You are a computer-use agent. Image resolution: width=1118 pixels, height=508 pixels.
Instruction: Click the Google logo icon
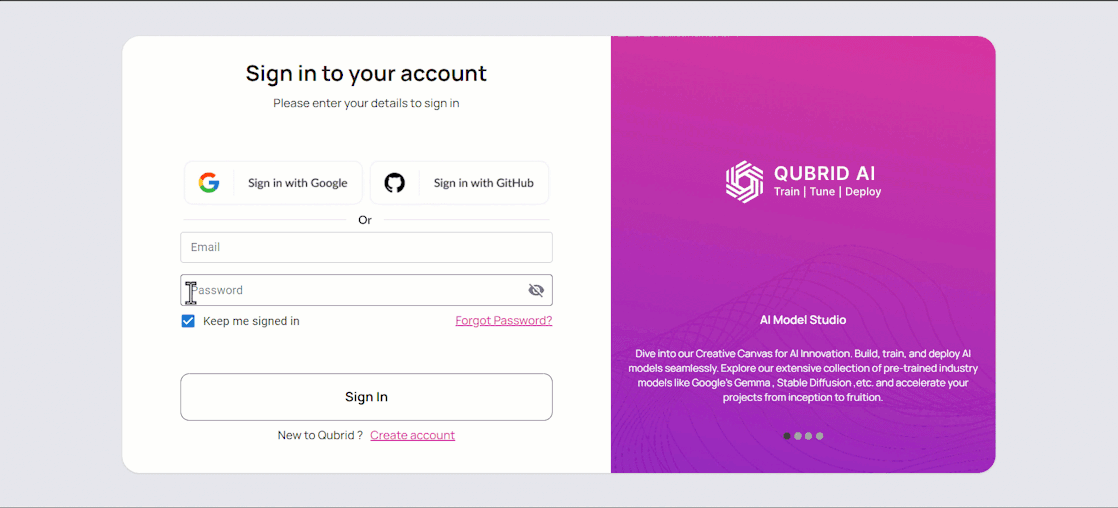tap(209, 183)
